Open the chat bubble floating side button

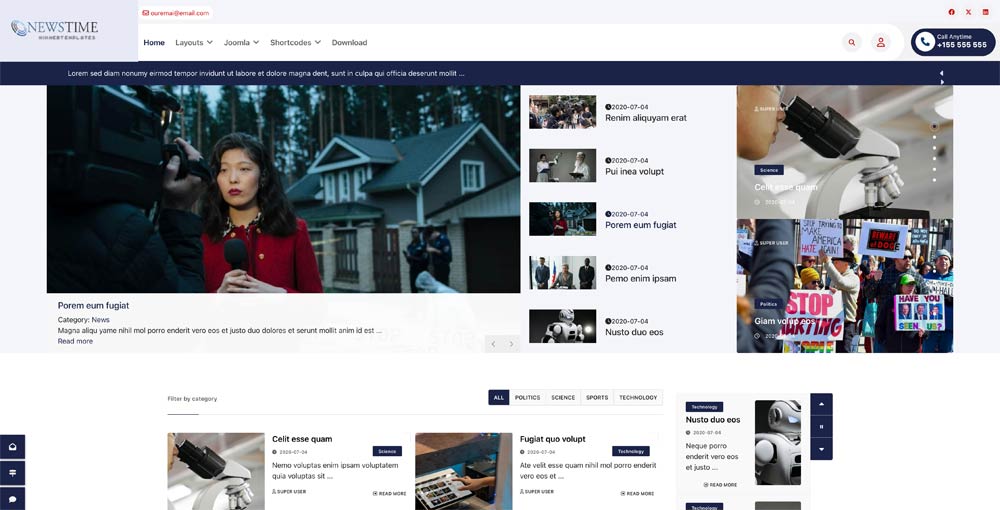(13, 499)
